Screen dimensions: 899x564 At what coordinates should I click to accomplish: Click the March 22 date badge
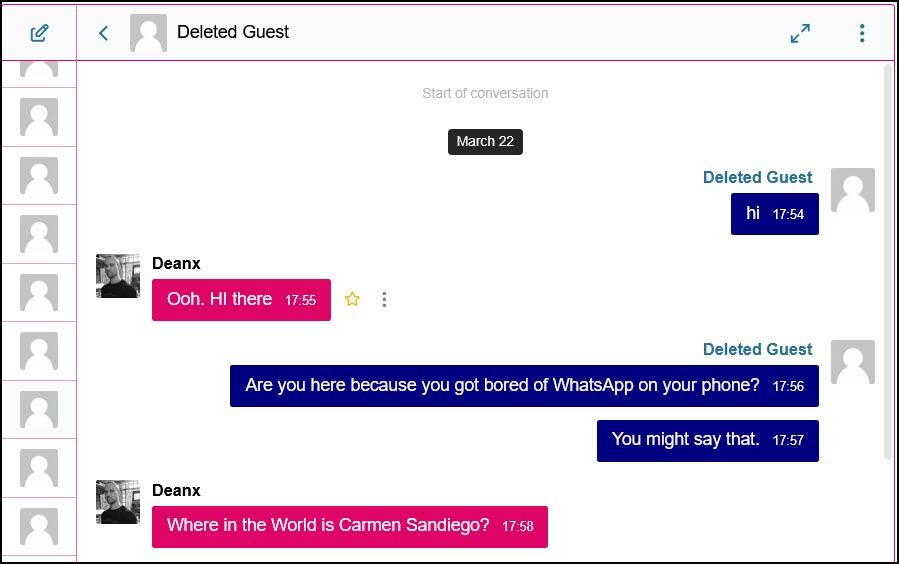485,141
